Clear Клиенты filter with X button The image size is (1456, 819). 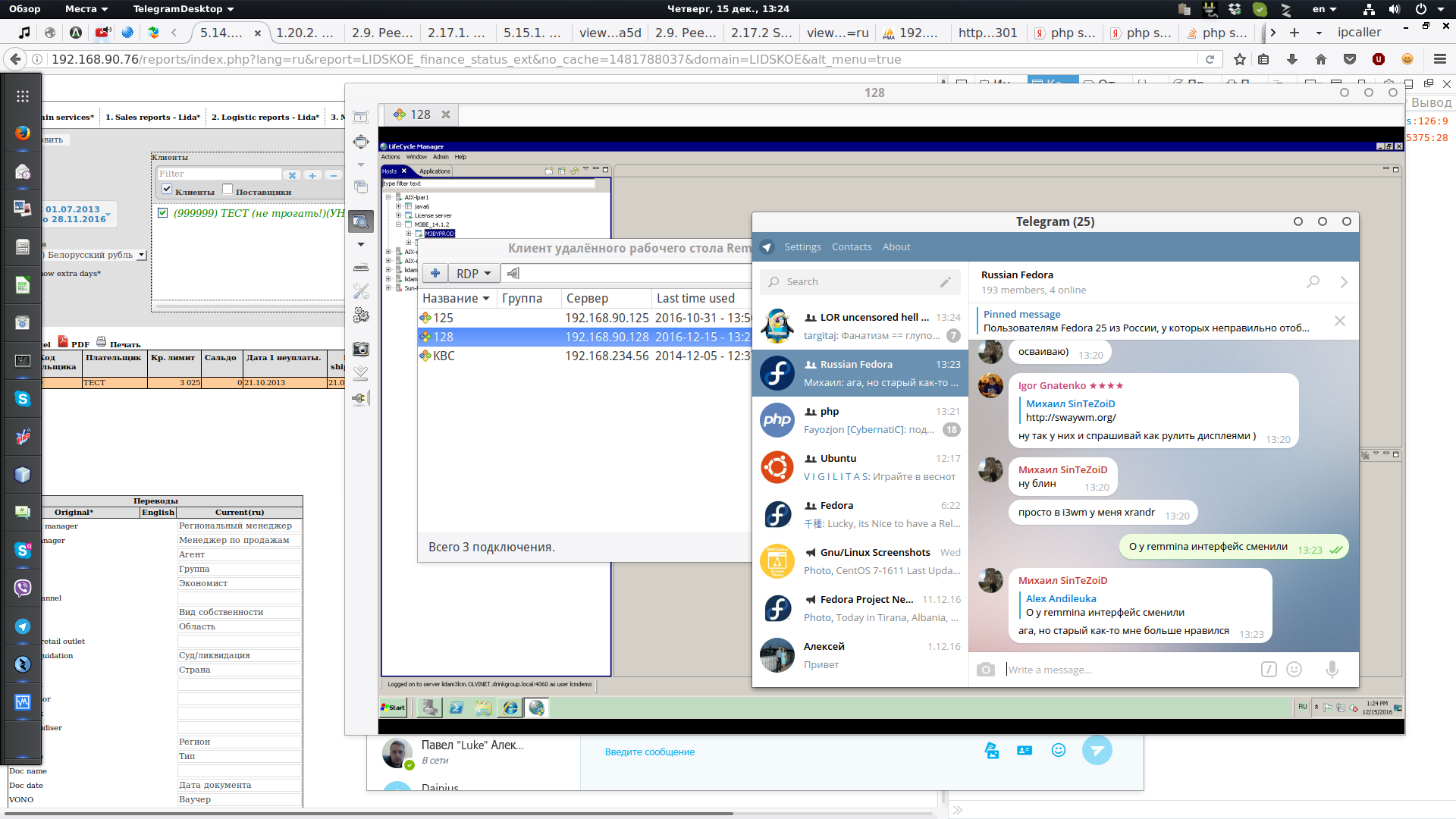(x=292, y=174)
